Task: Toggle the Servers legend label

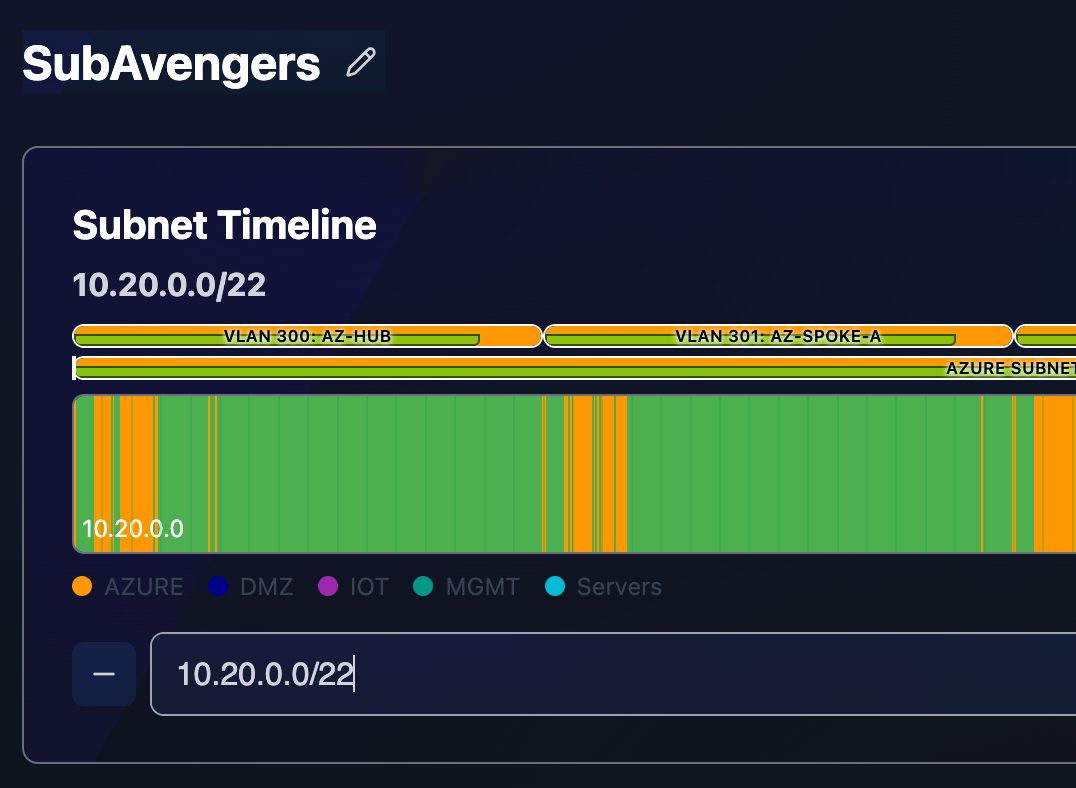Action: click(619, 587)
